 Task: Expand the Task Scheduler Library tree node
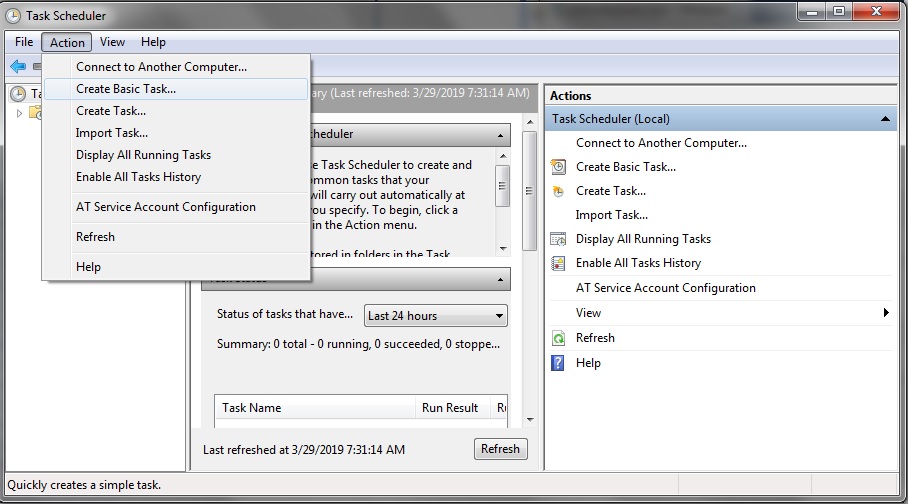[19, 113]
